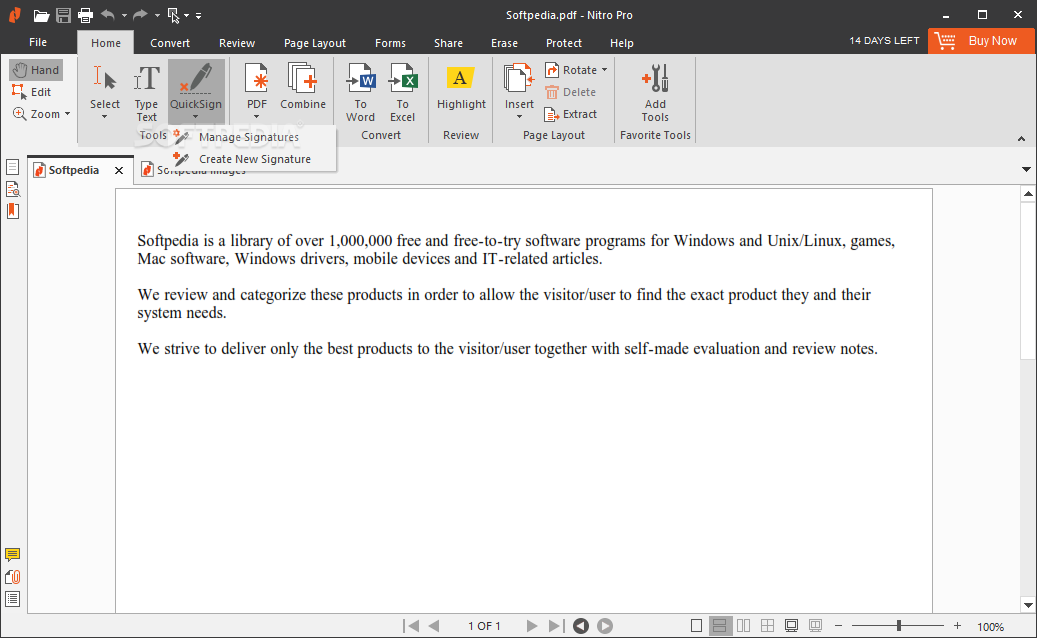Expand the PDF dropdown arrow
1037x638 pixels.
click(x=257, y=117)
